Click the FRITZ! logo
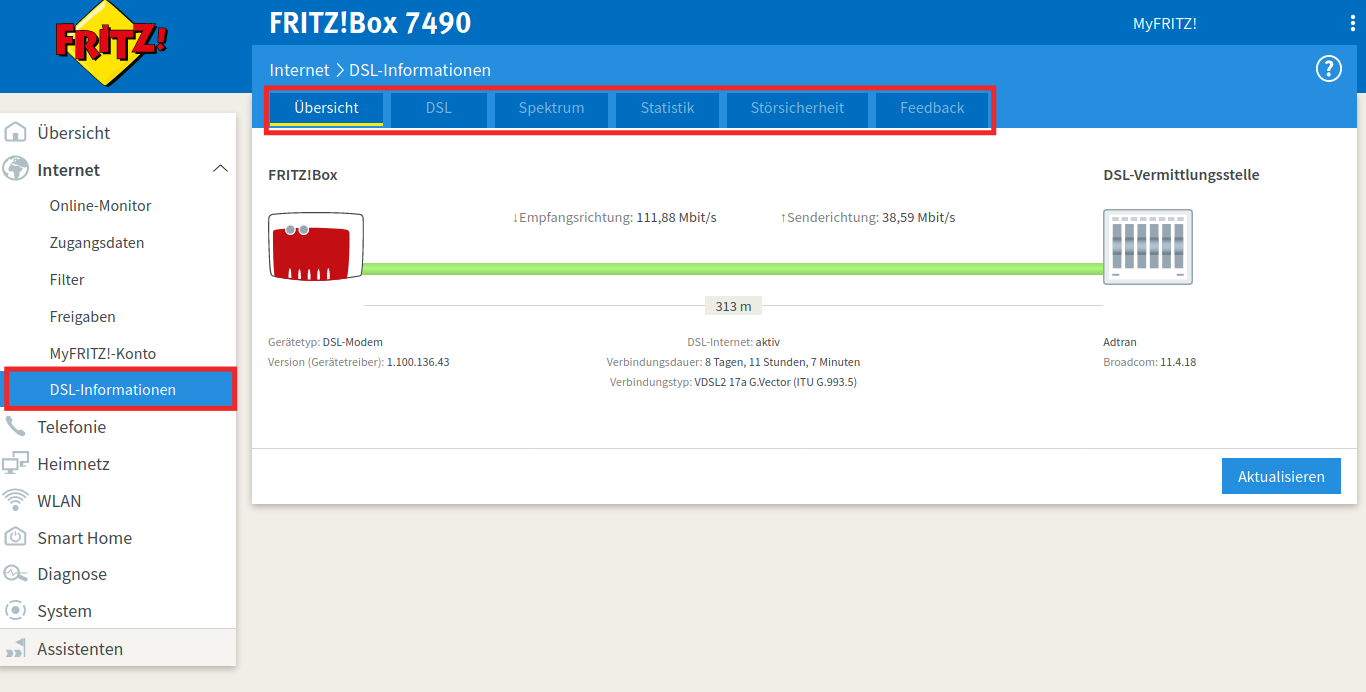This screenshot has height=692, width=1366. 110,45
